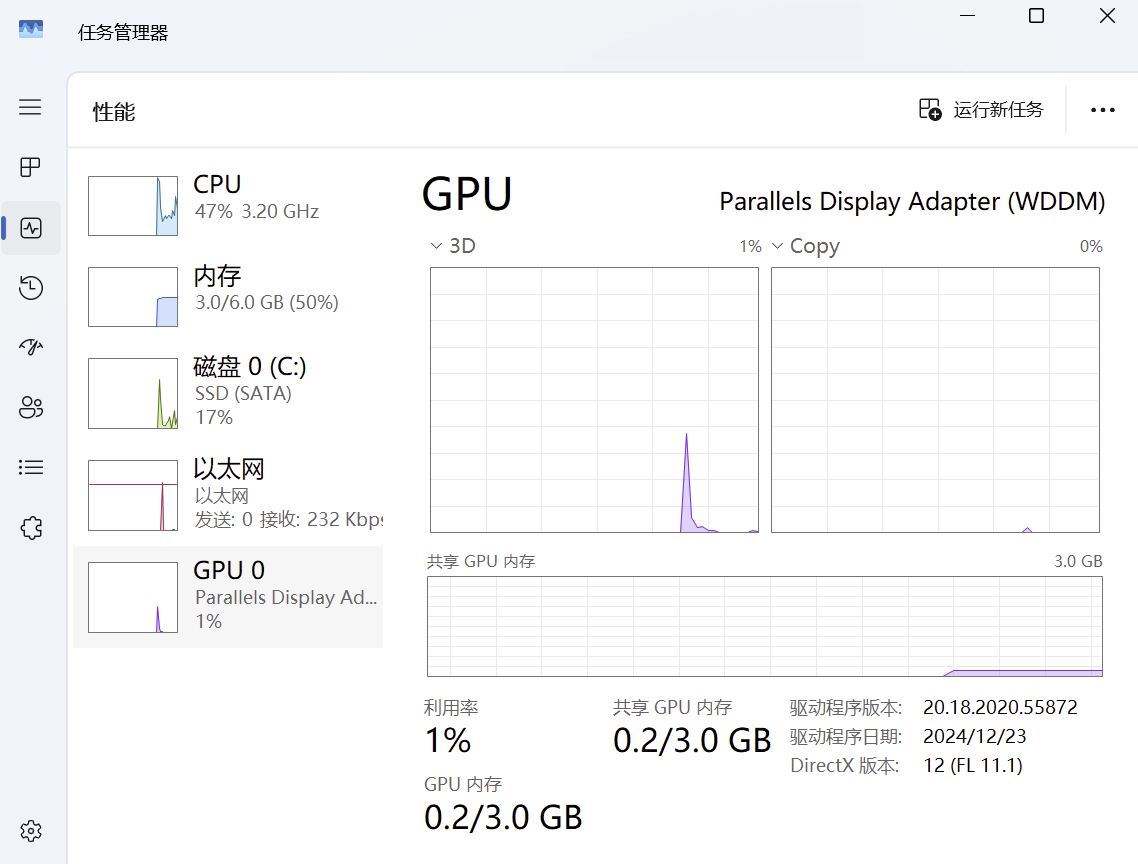Click 共享 GPU 内存 0.2/3.0 GB value

(692, 741)
